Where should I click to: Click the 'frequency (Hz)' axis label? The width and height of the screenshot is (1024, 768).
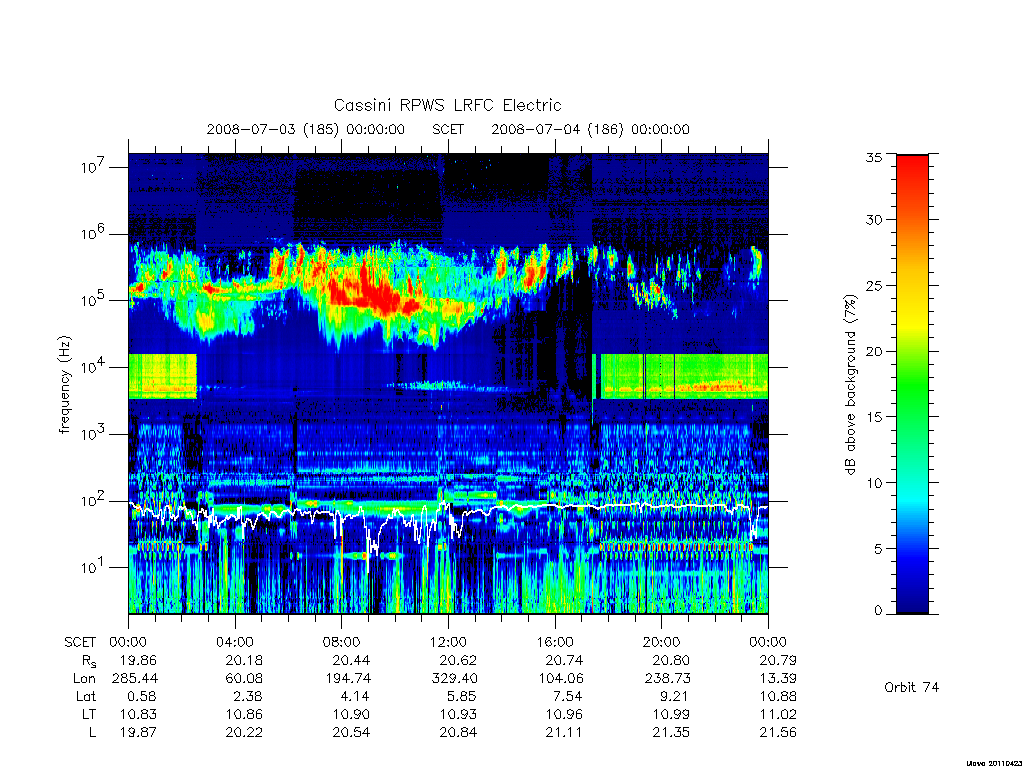(x=64, y=384)
